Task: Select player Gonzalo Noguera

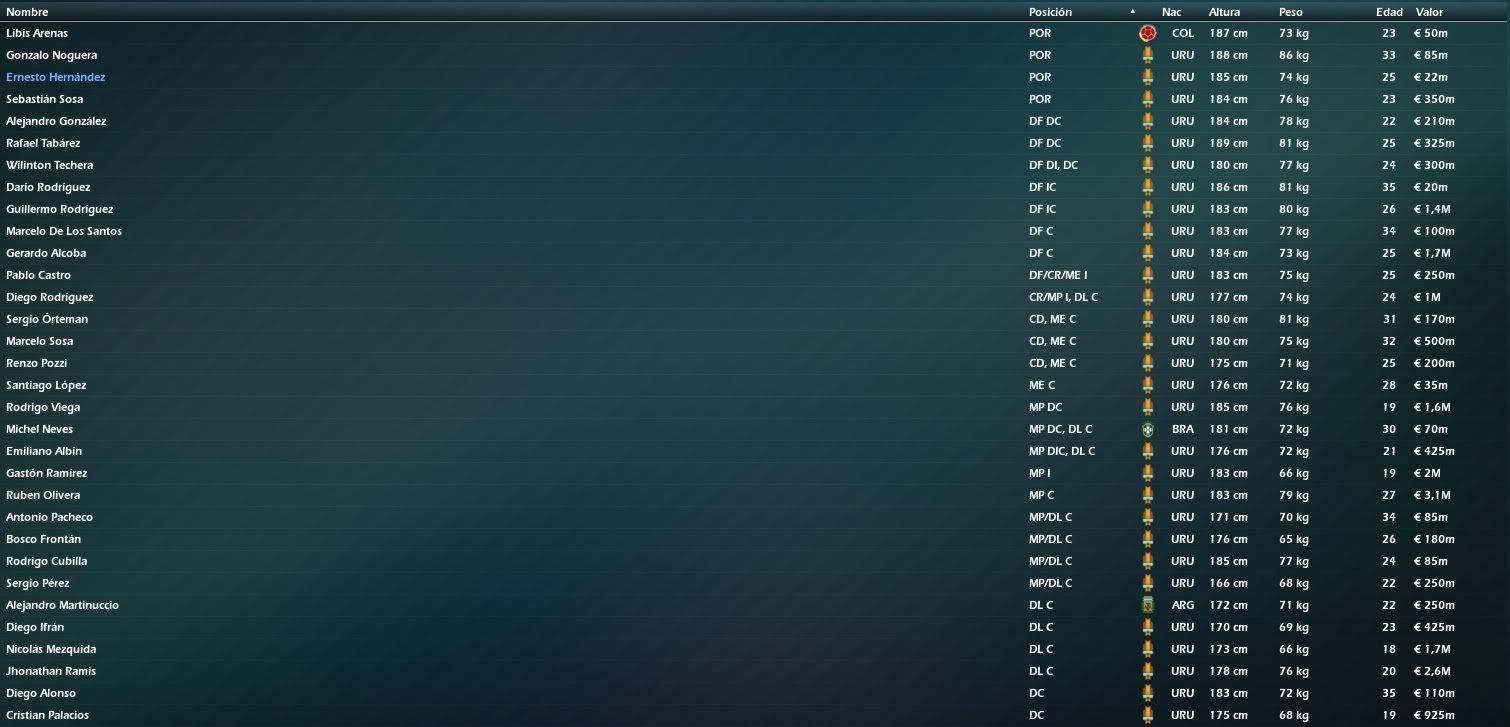Action: tap(52, 55)
